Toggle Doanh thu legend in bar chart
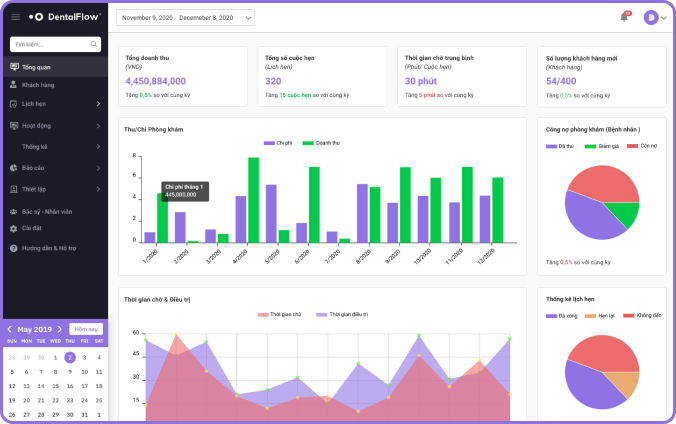Image resolution: width=676 pixels, height=424 pixels. [321, 143]
